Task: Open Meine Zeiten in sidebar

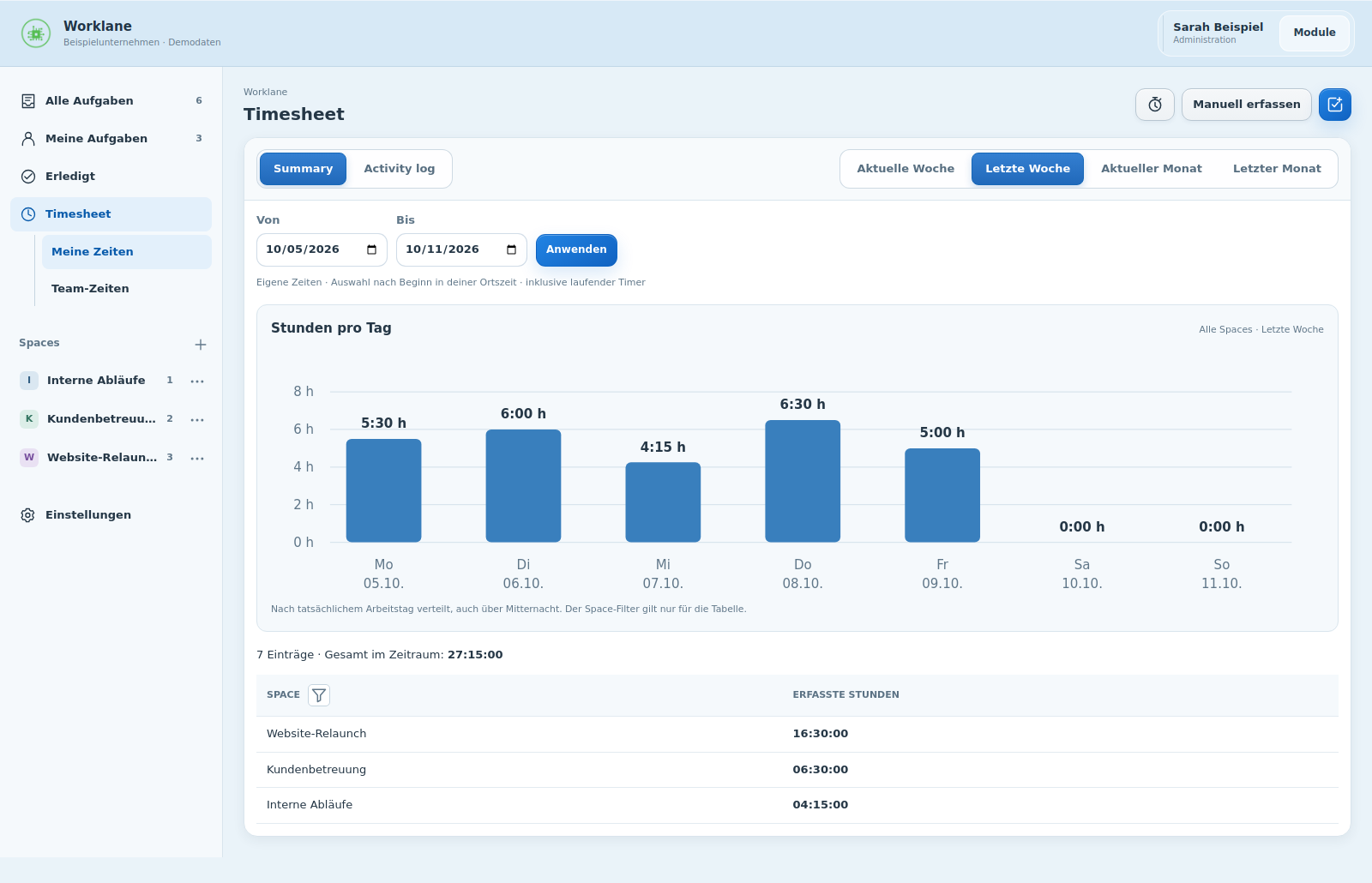Action: 127,252
